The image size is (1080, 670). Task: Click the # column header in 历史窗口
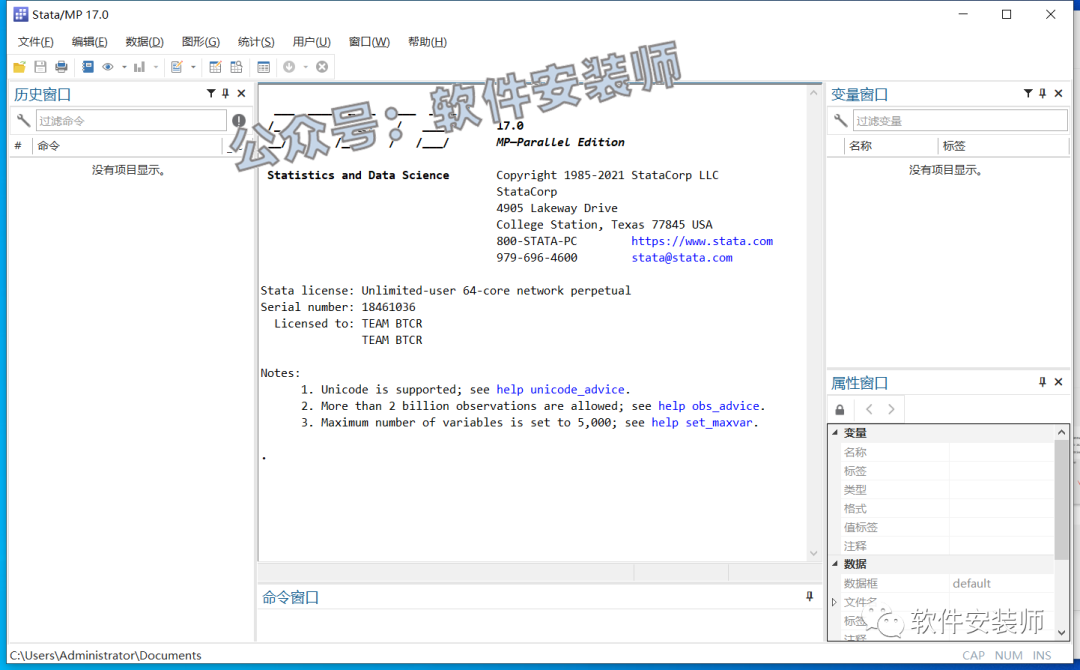[19, 146]
